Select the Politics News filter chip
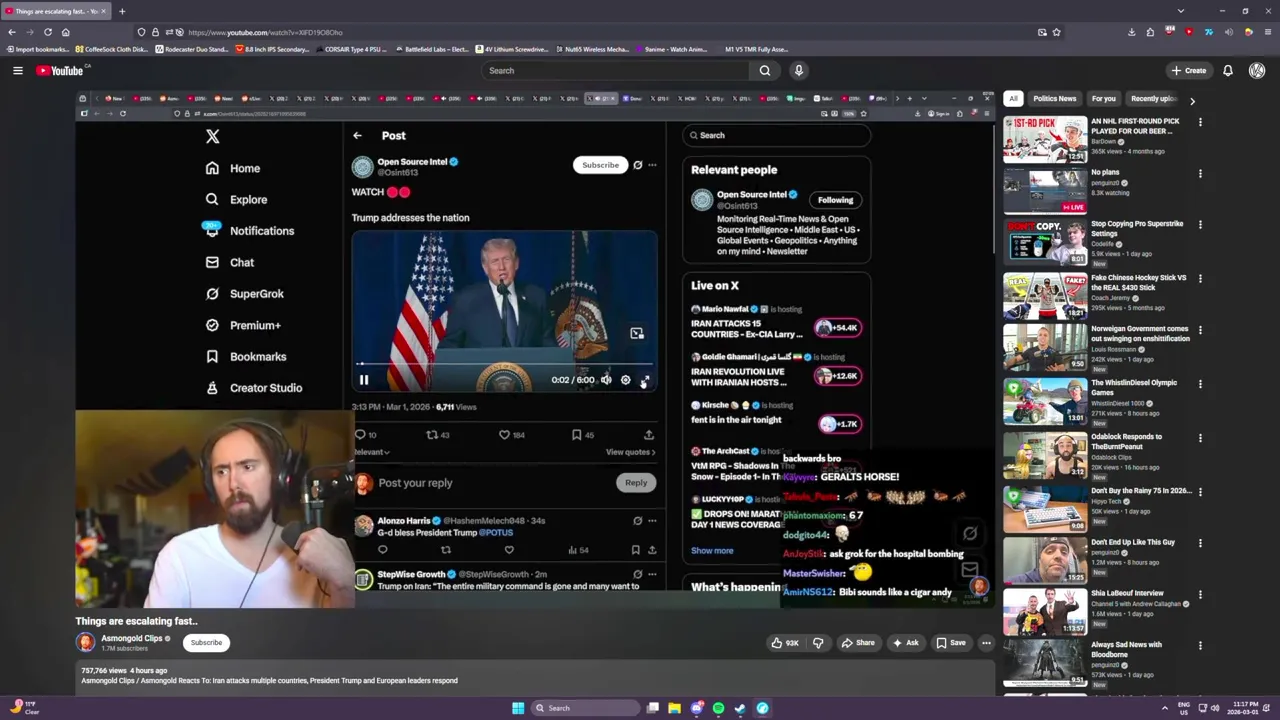This screenshot has height=720, width=1280. click(x=1054, y=99)
